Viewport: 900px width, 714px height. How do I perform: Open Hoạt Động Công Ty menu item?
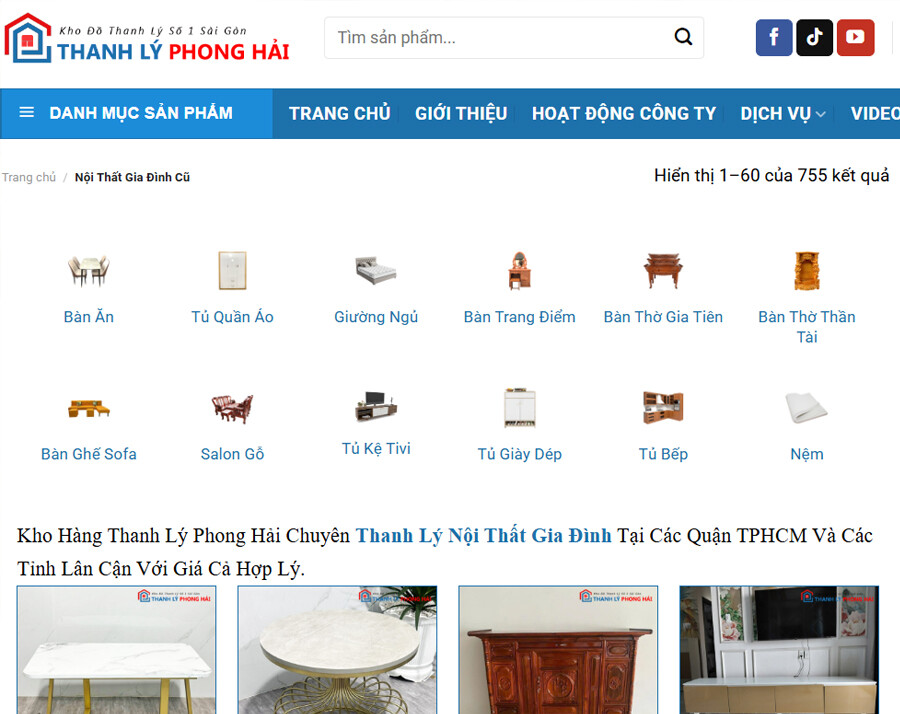click(x=623, y=114)
